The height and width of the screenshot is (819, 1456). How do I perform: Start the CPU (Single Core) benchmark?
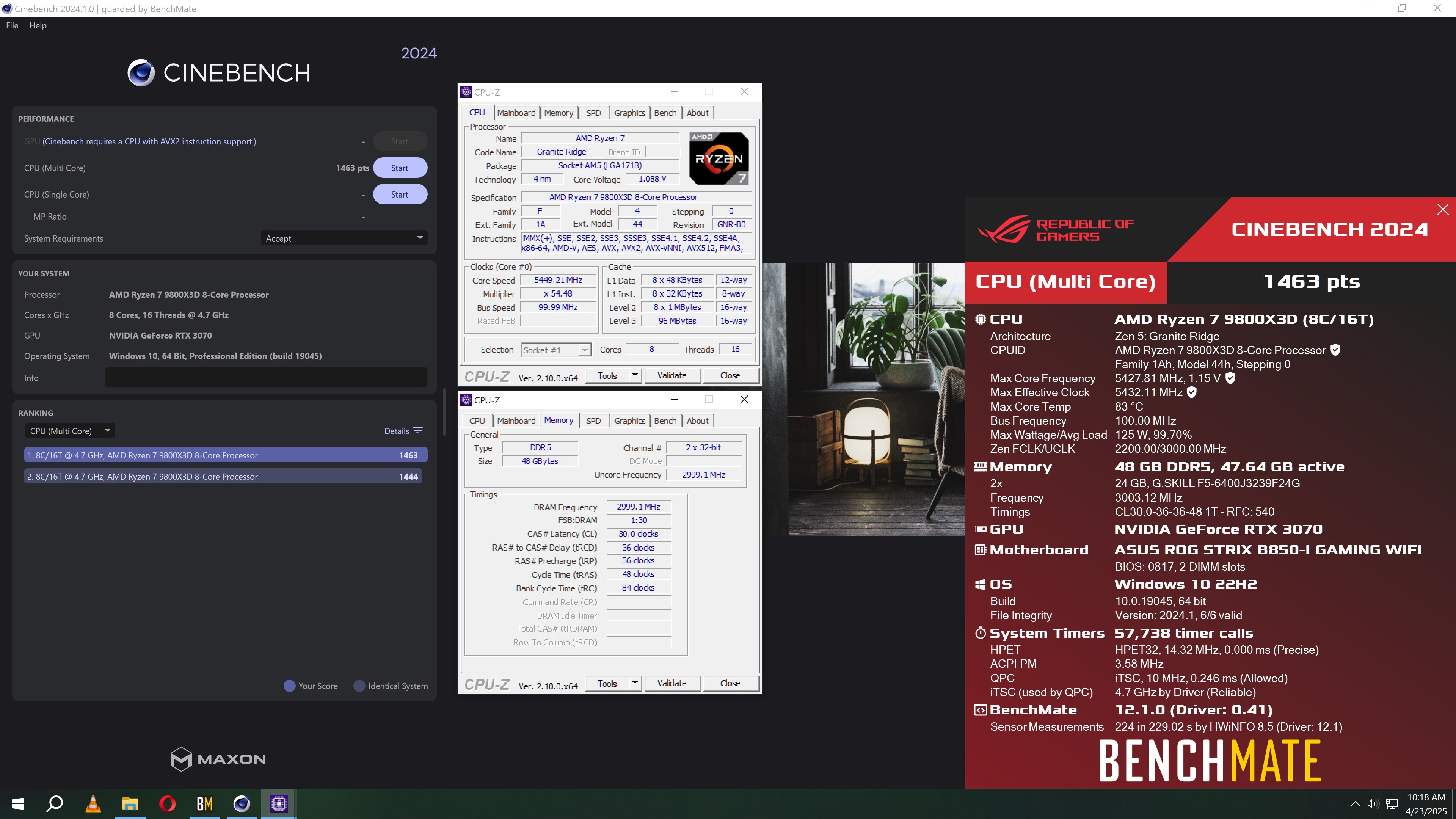point(400,195)
